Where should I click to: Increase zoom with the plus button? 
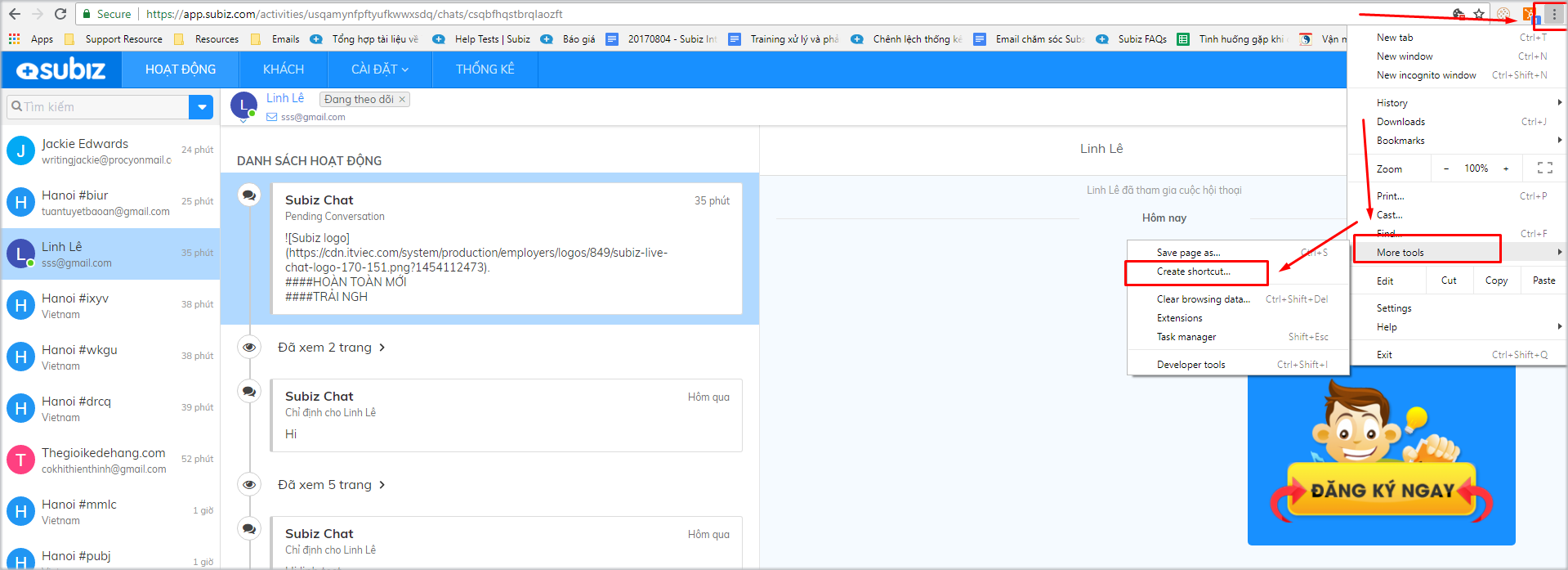(1505, 168)
